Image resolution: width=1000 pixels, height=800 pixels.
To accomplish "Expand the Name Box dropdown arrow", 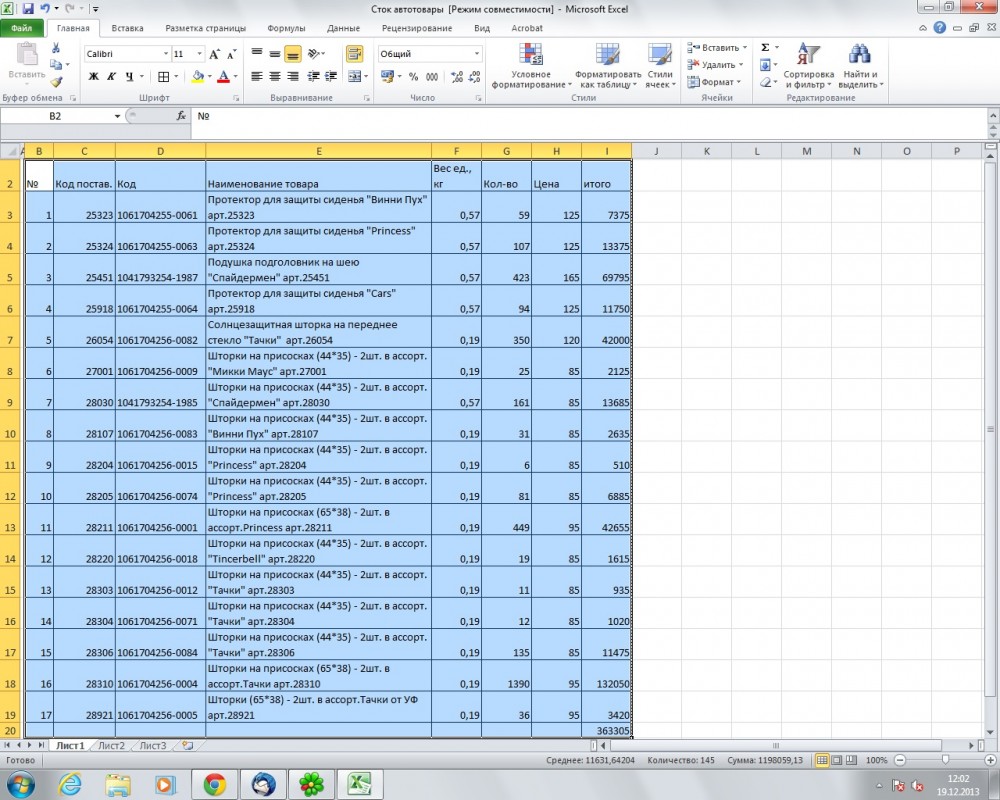I will (117, 116).
